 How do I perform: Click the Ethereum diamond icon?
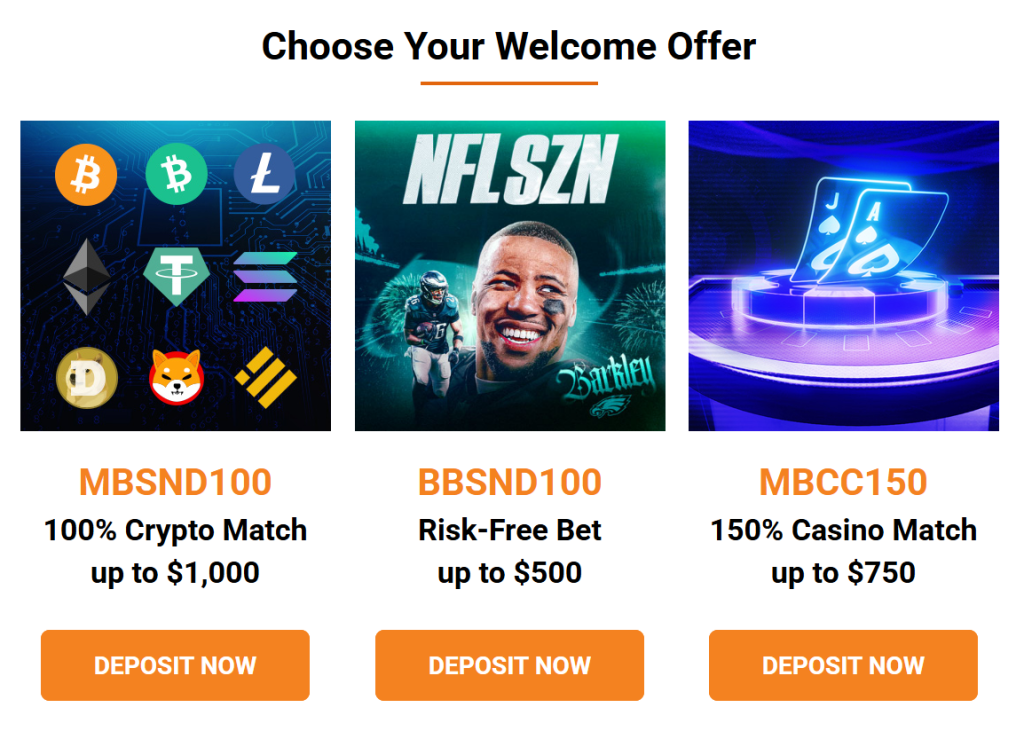(86, 276)
